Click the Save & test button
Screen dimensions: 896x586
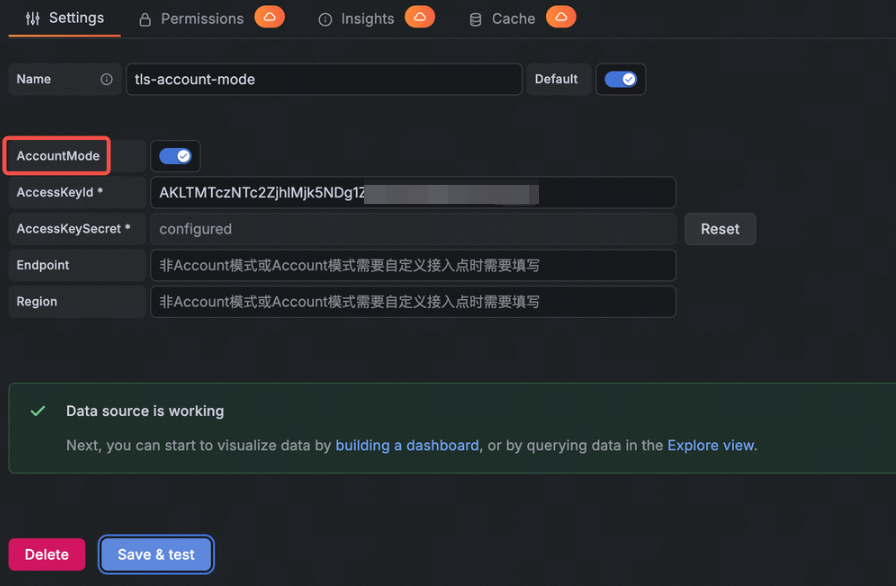pyautogui.click(x=156, y=554)
